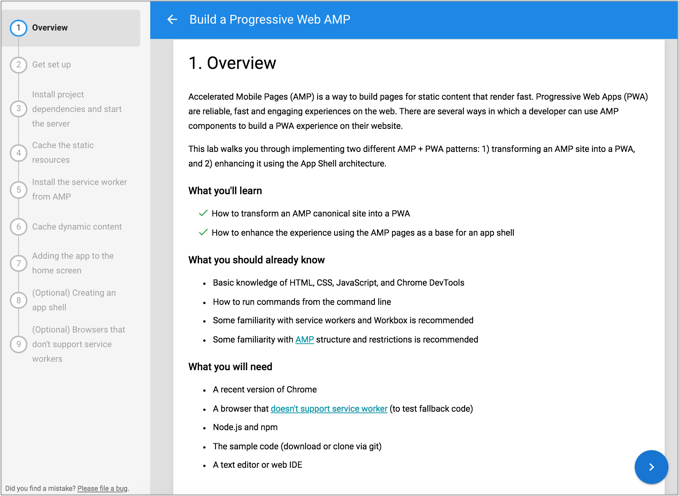Image resolution: width=679 pixels, height=496 pixels.
Task: Click 'Some familiarity with service workers' bullet
Action: pyautogui.click(x=343, y=321)
